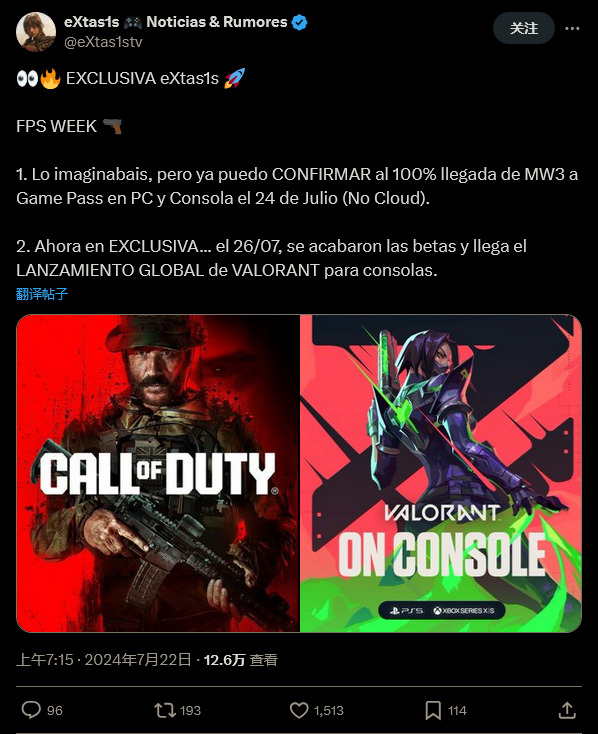Open the eXtas1s profile avatar
Screen dimensions: 598x734
coord(36,31)
